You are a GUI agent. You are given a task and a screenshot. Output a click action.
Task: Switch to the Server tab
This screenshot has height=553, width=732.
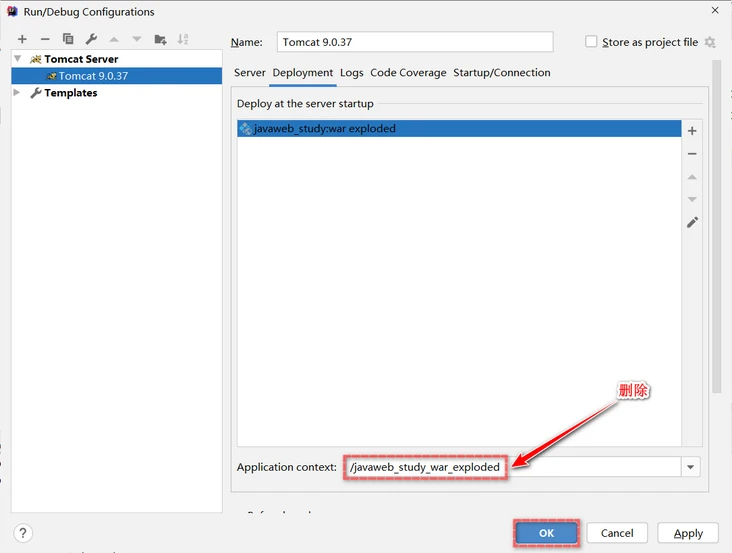coord(250,73)
